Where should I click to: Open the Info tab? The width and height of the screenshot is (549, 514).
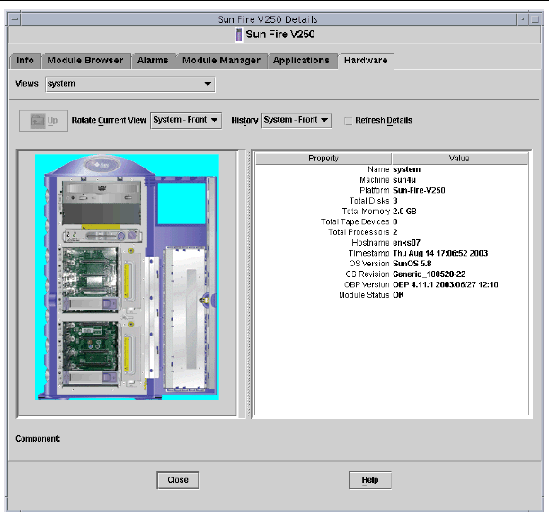[x=25, y=61]
